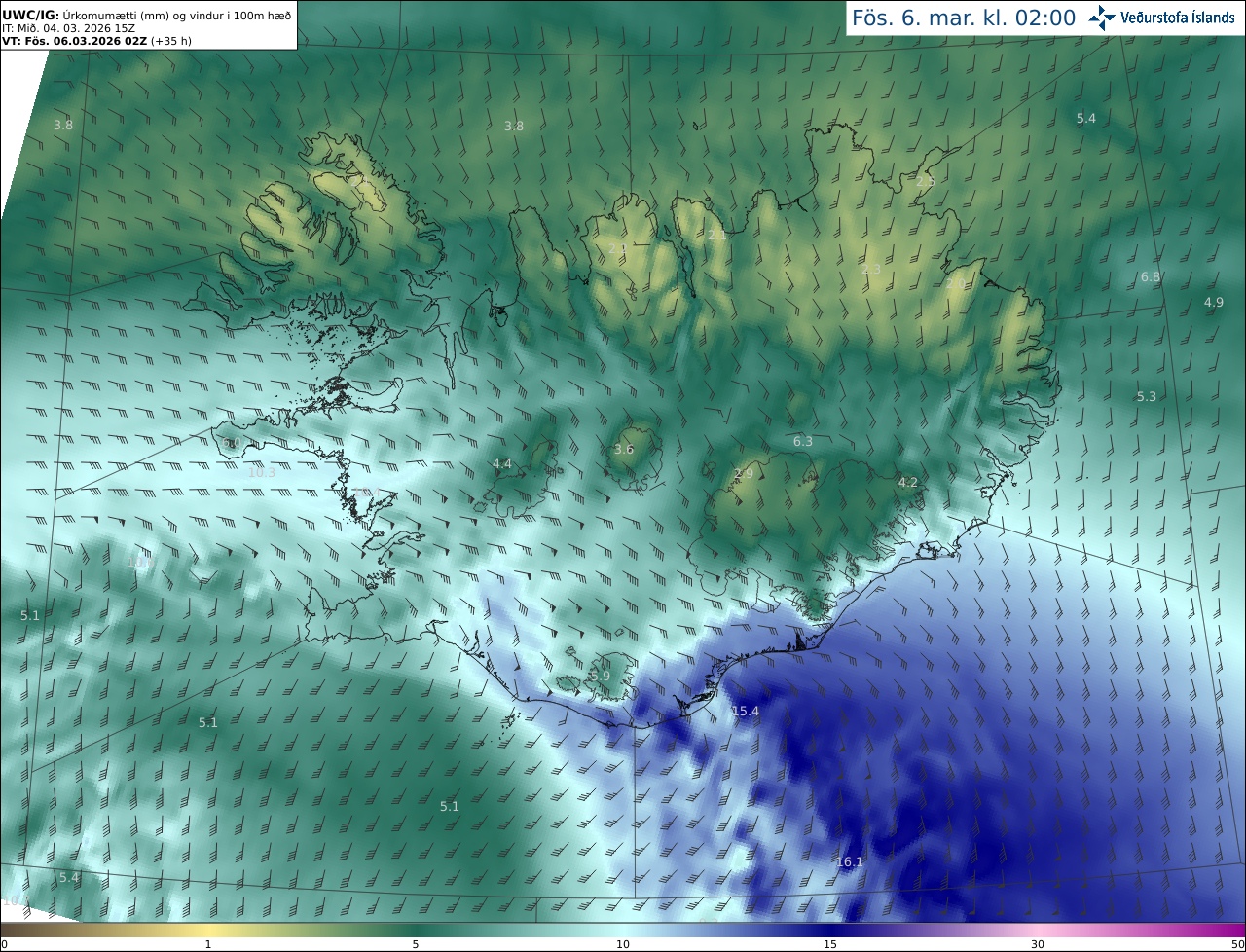Click the 2.0 value on the map

click(955, 283)
